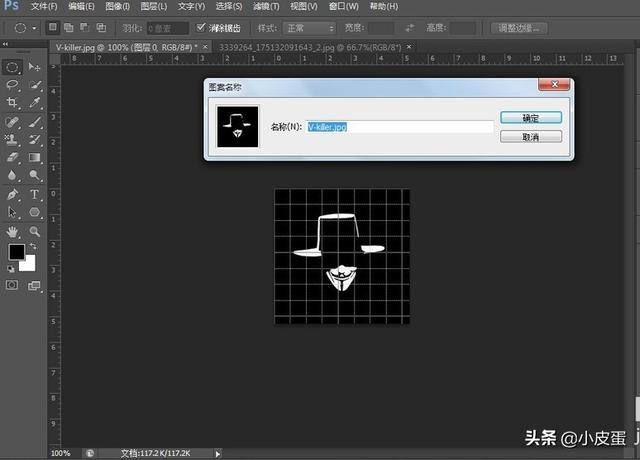Image resolution: width=640 pixels, height=460 pixels.
Task: Open the 选择(S) menu
Action: [x=229, y=7]
